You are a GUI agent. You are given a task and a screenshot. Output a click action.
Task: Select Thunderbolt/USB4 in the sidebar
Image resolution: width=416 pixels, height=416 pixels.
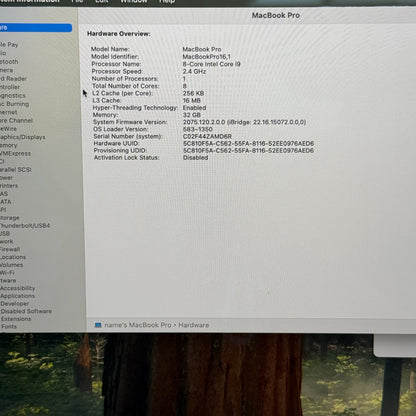pyautogui.click(x=25, y=226)
